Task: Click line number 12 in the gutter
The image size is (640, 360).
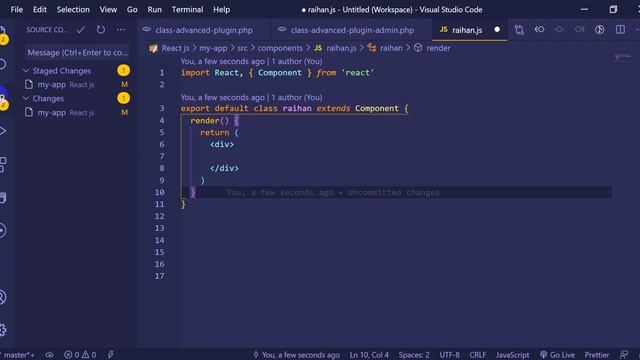Action: pyautogui.click(x=160, y=216)
